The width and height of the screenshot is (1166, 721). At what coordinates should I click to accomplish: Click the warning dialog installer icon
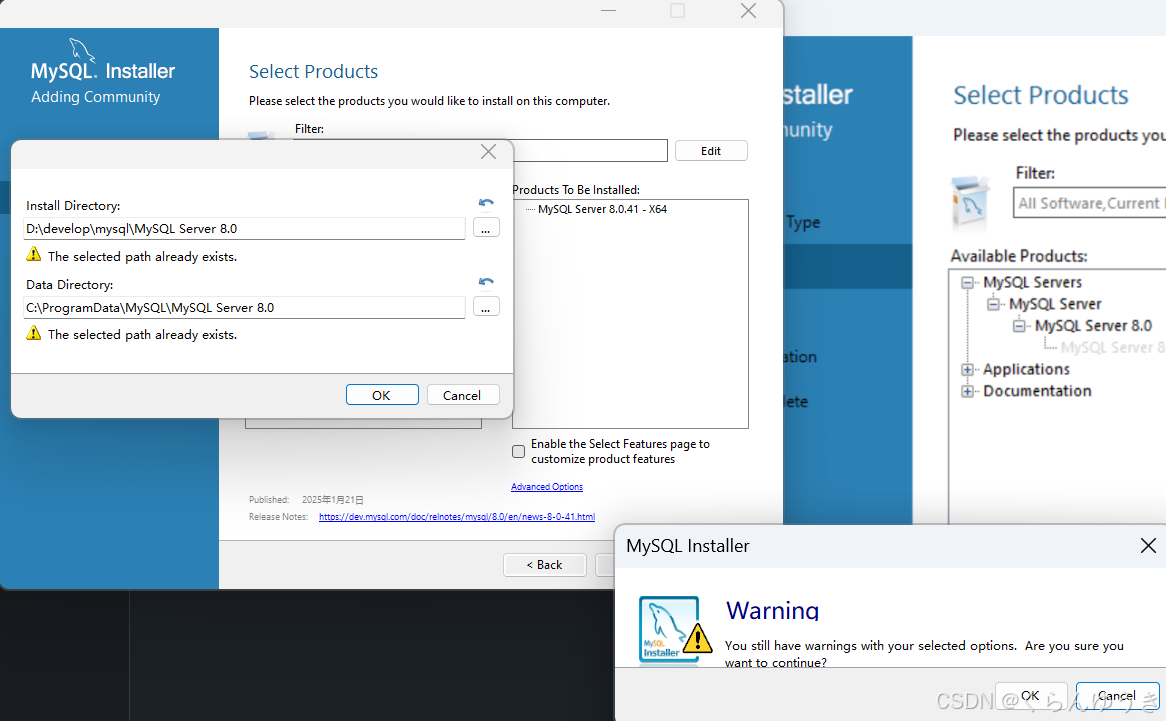click(x=674, y=629)
